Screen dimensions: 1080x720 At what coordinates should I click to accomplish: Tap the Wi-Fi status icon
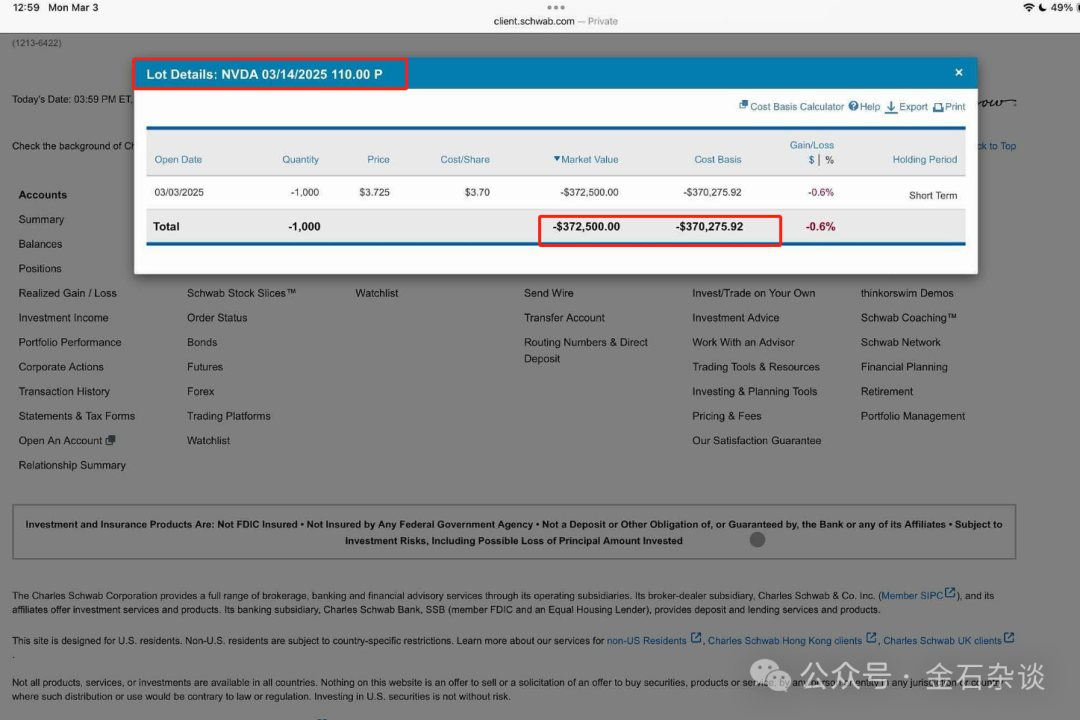click(x=1028, y=8)
